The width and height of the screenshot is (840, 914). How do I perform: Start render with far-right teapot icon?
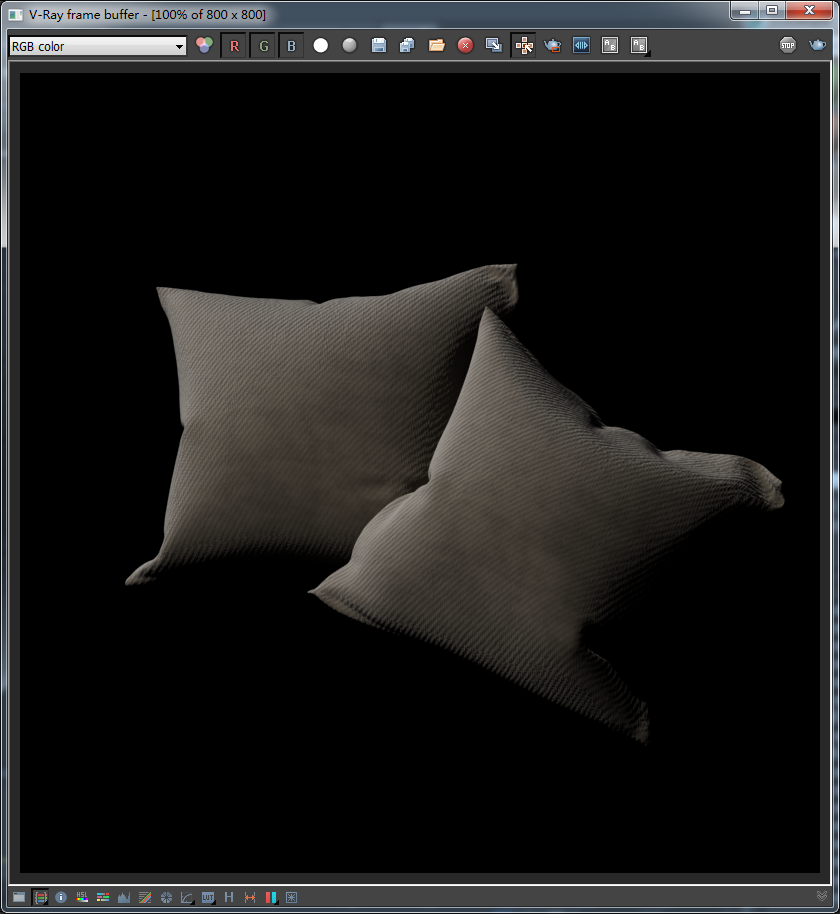click(817, 45)
